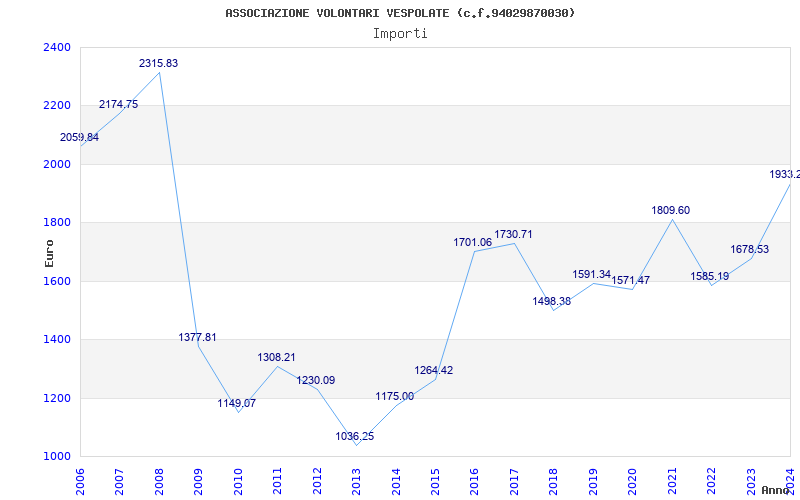The height and width of the screenshot is (500, 800).
Task: Select the 2015 year axis label
Action: point(435,482)
